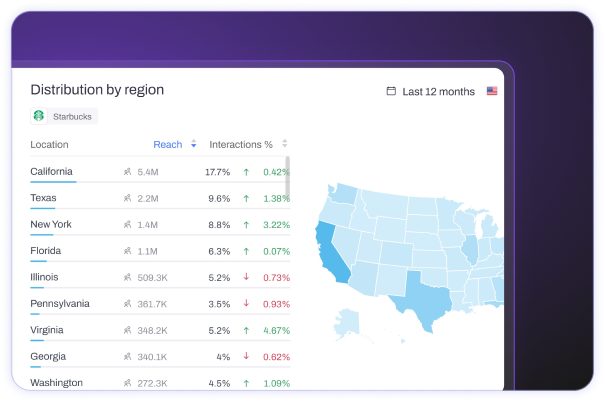Viewport: 605px width, 402px height.
Task: Click the calendar icon beside Last 12 months
Action: pos(391,91)
